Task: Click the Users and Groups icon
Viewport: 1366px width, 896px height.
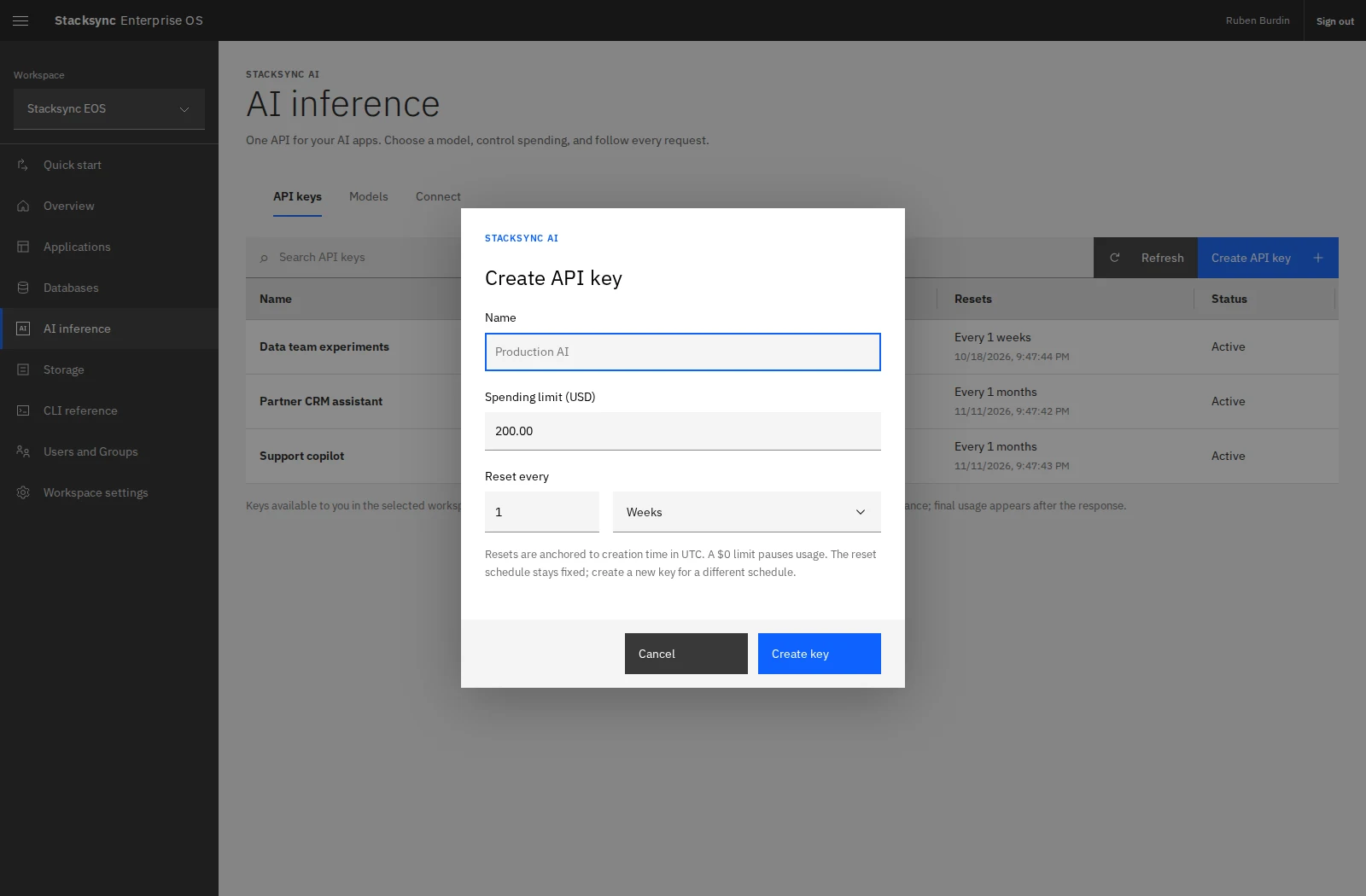Action: 23,451
